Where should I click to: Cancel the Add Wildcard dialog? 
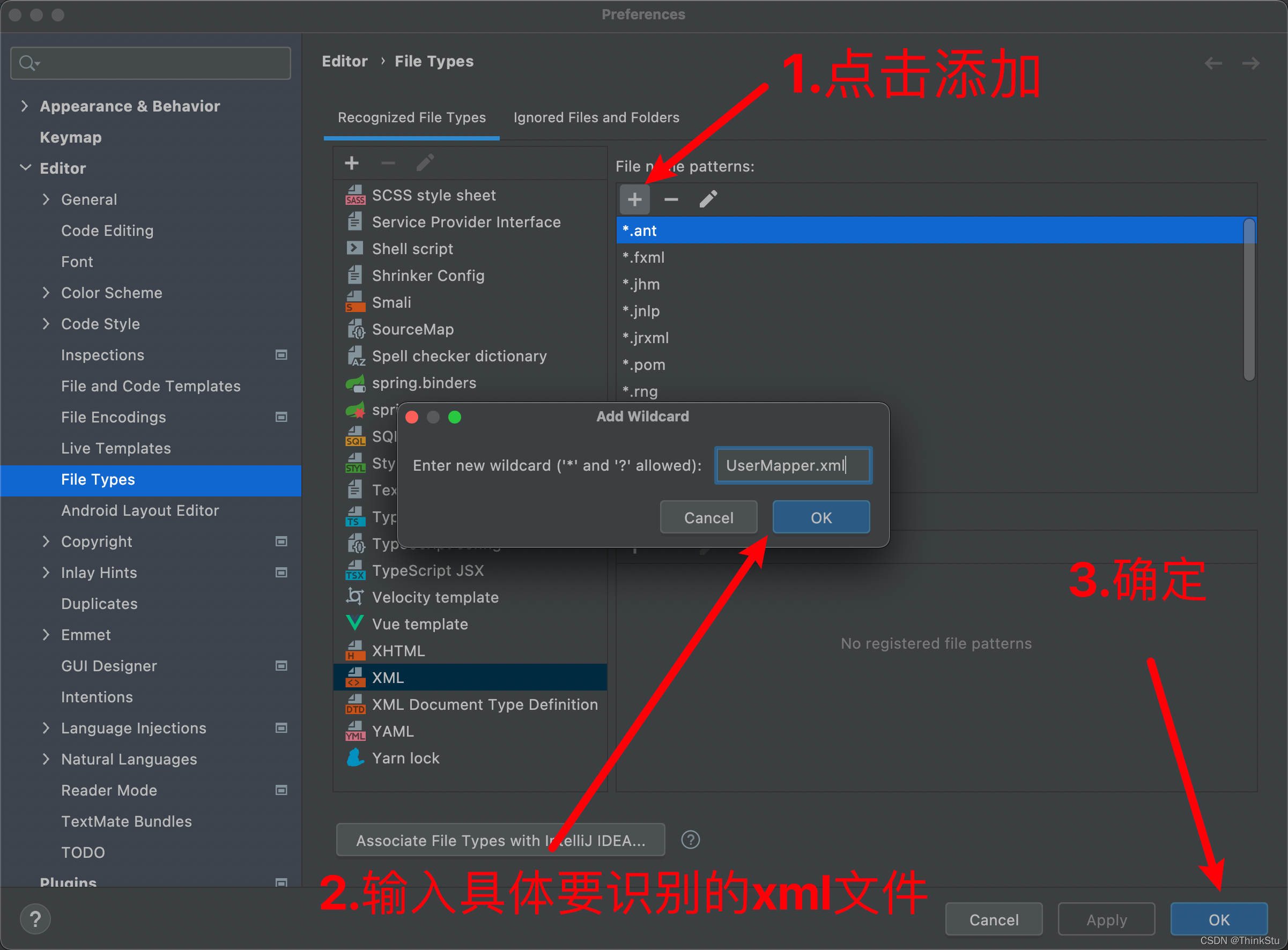point(708,517)
